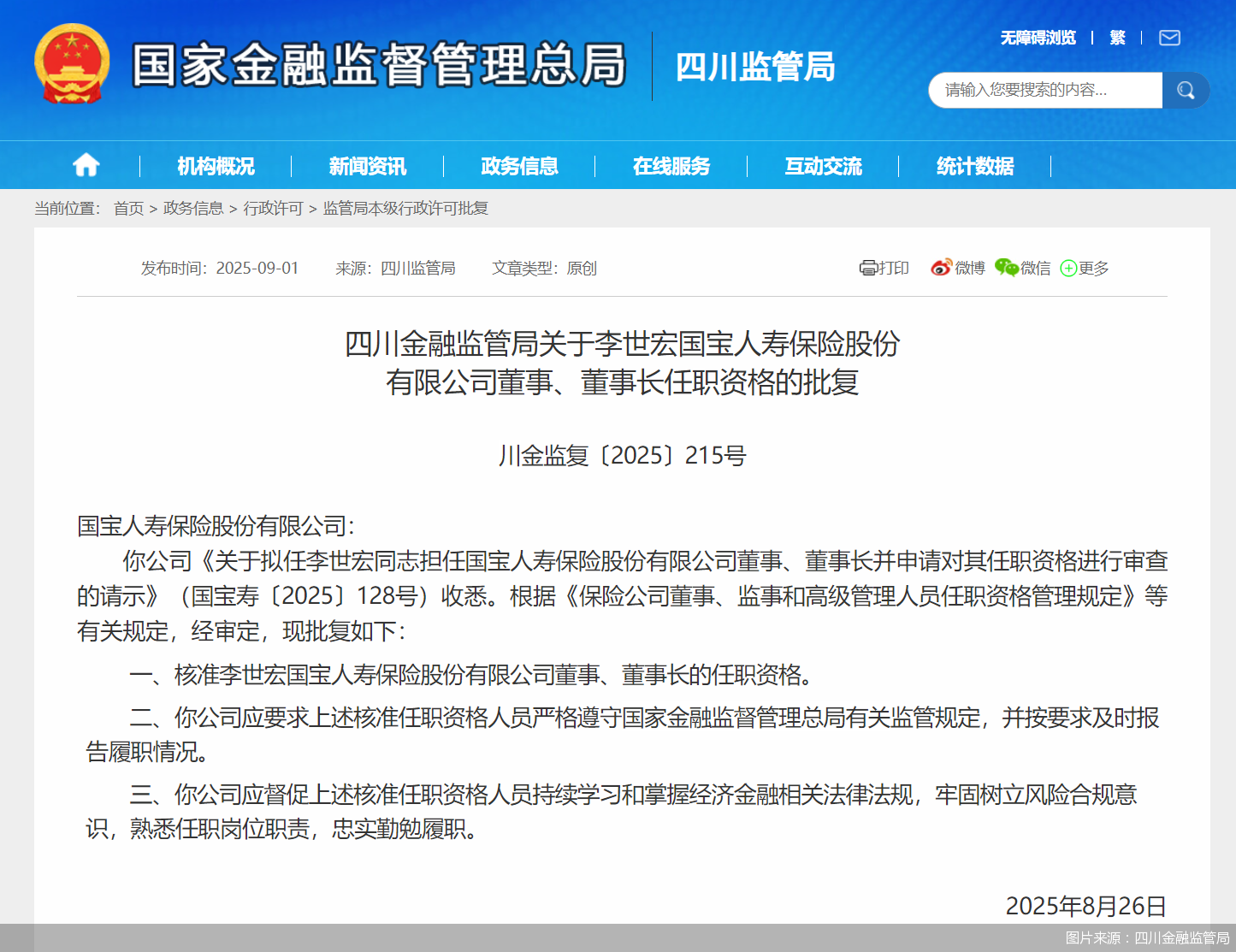
Task: Focus the search input box
Action: coord(1045,90)
